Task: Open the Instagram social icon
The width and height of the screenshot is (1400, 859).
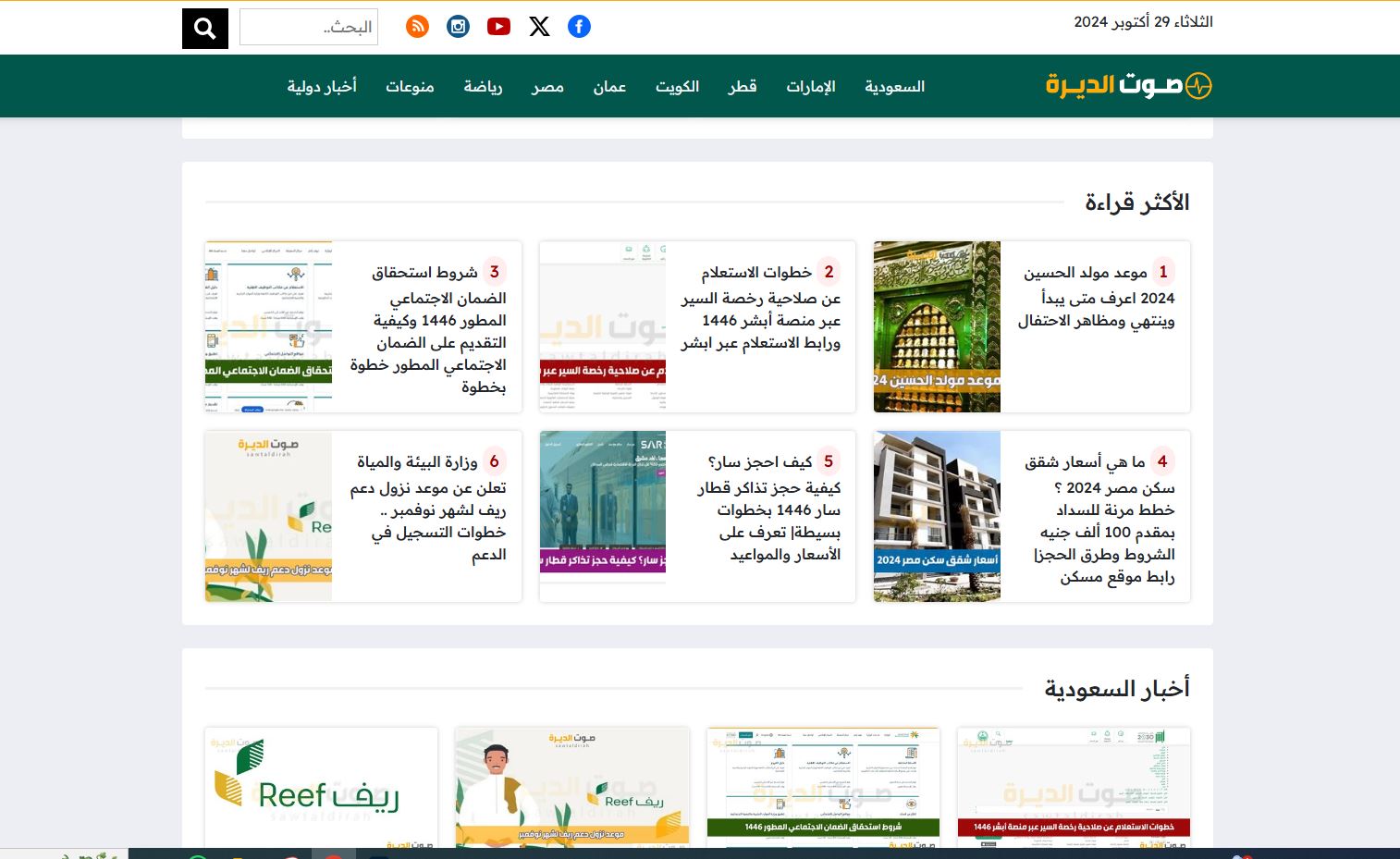Action: (458, 27)
